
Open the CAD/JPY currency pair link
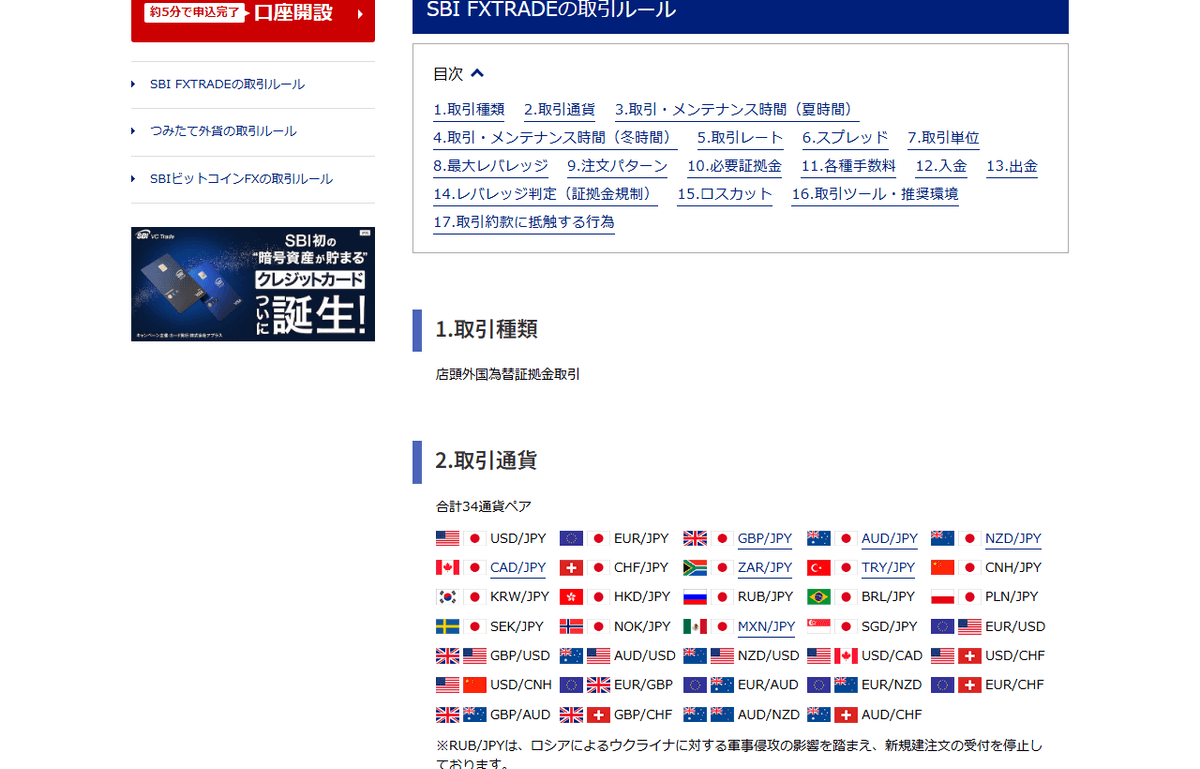(x=518, y=567)
